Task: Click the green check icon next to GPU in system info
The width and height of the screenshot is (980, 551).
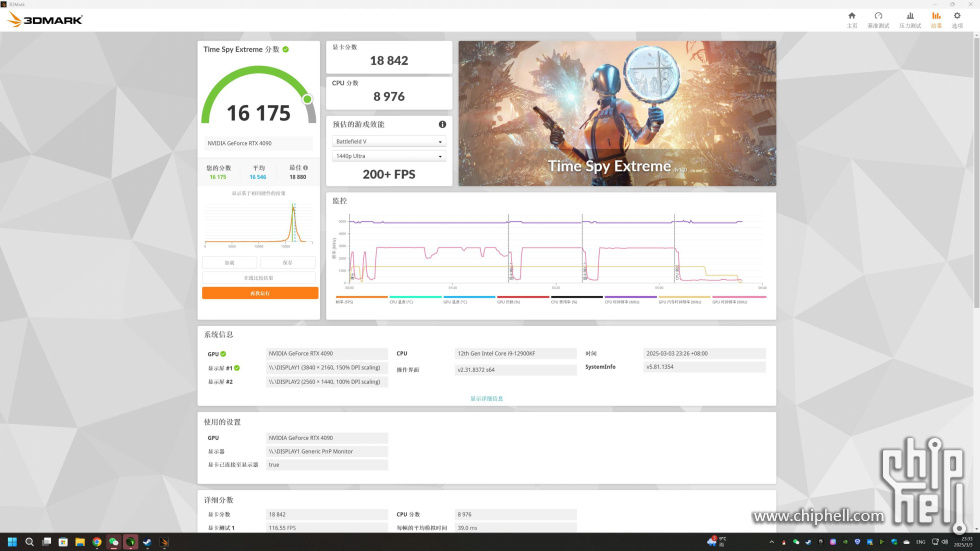Action: [x=223, y=354]
